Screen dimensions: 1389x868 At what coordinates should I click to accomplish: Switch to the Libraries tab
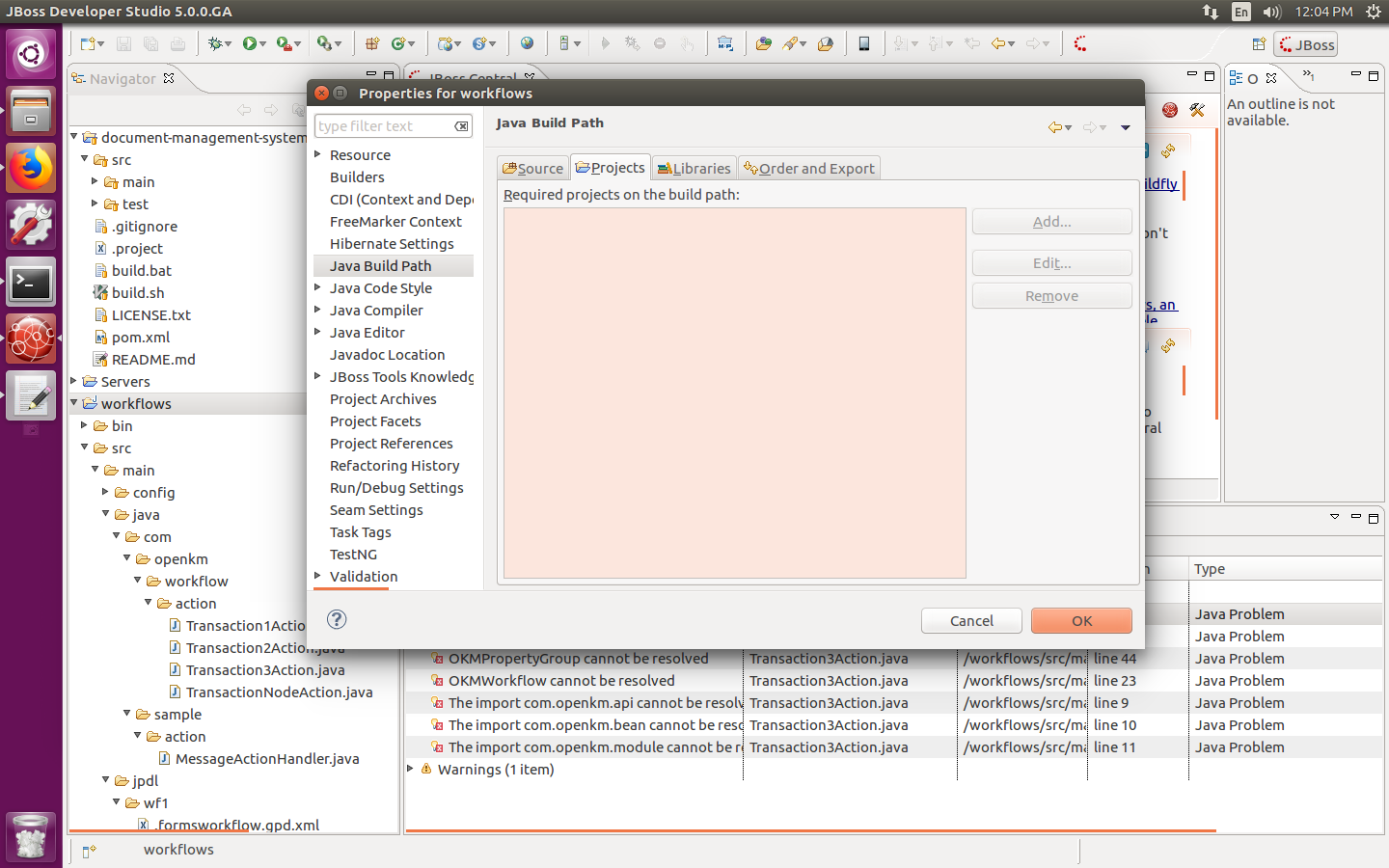[694, 167]
